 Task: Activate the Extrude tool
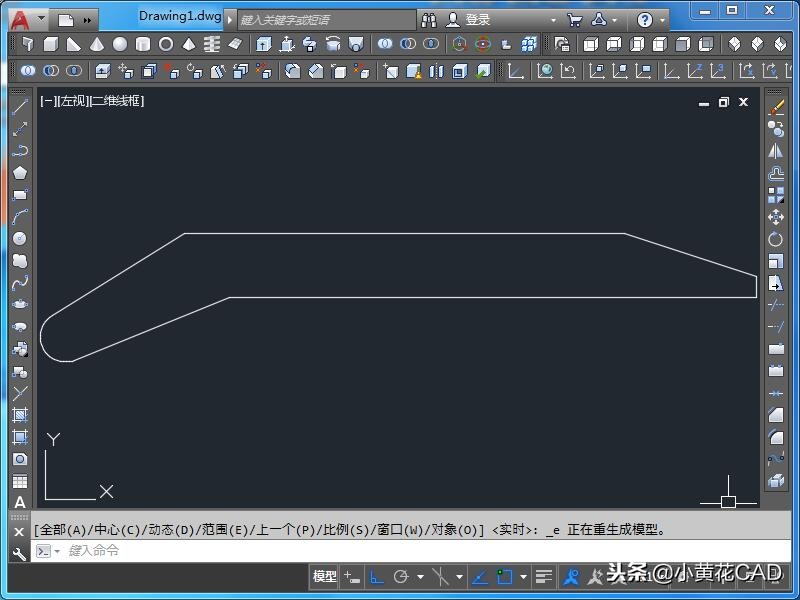coord(263,44)
